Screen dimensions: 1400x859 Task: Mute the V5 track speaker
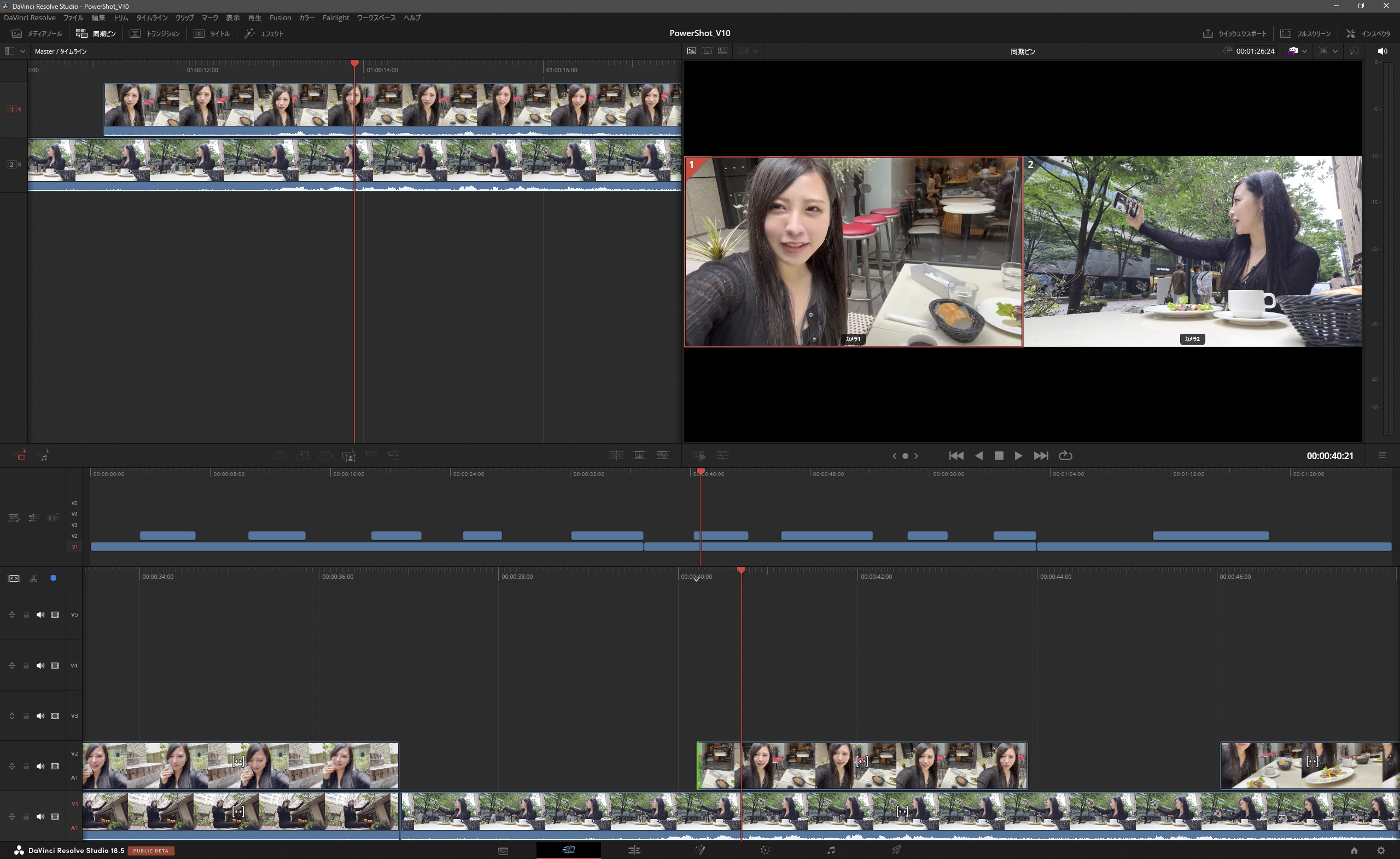40,614
